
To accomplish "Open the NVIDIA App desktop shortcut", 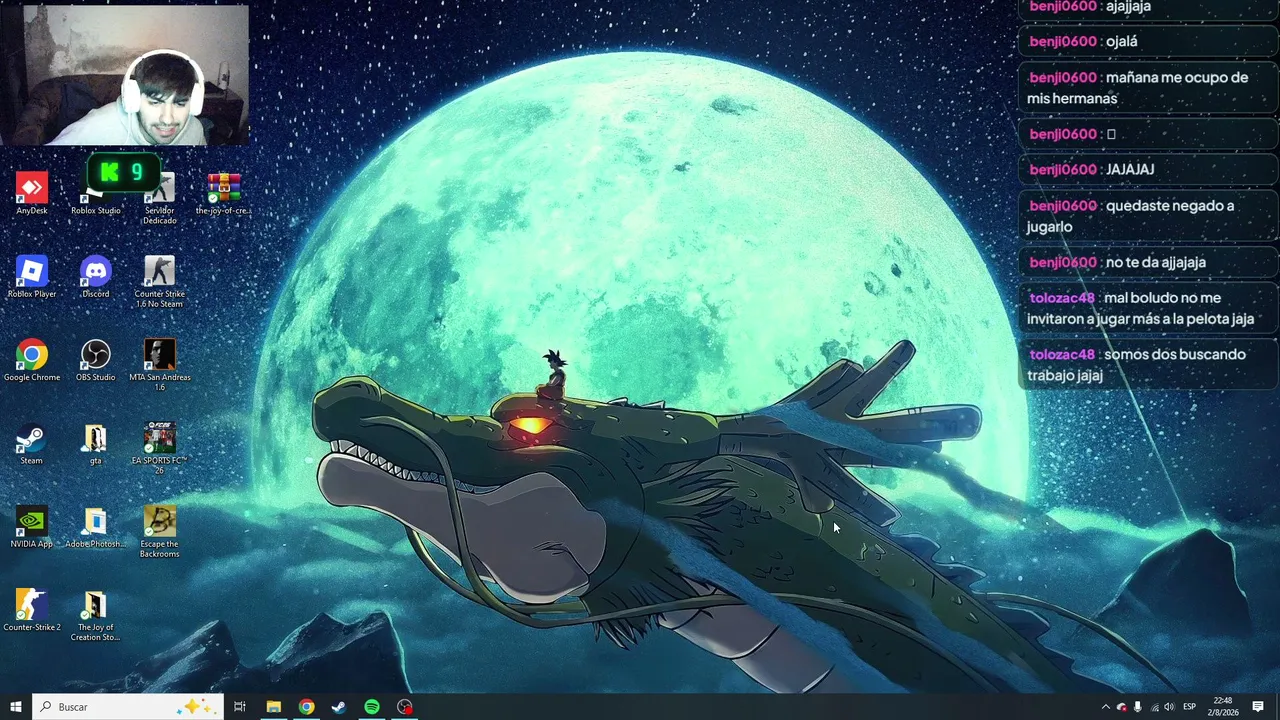I will 31,527.
